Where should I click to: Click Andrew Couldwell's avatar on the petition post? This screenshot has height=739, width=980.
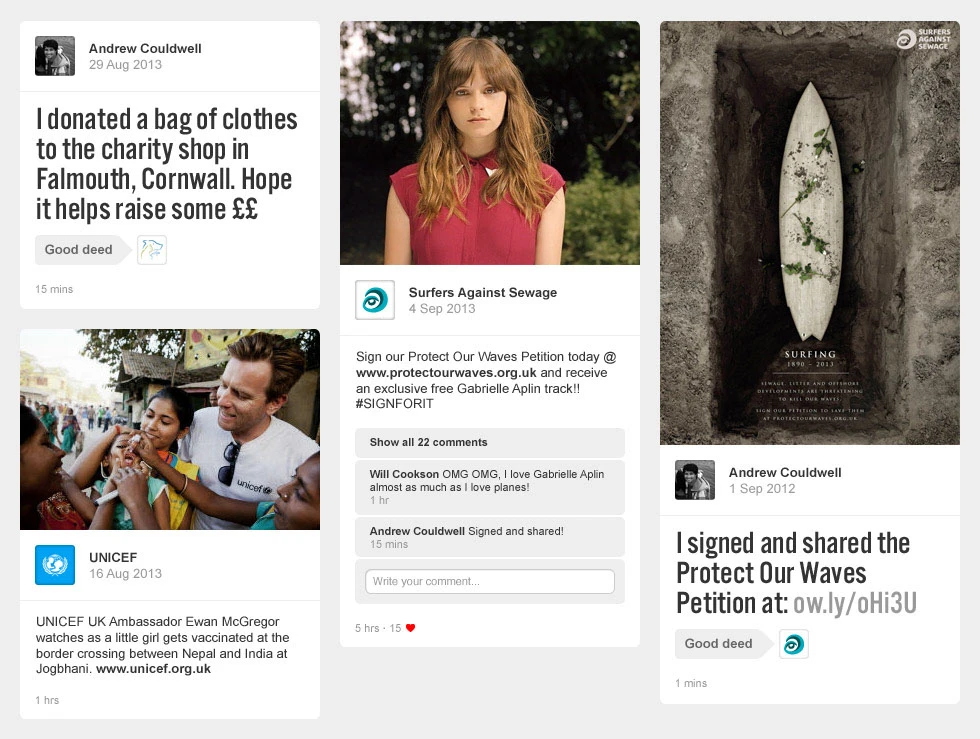(695, 480)
